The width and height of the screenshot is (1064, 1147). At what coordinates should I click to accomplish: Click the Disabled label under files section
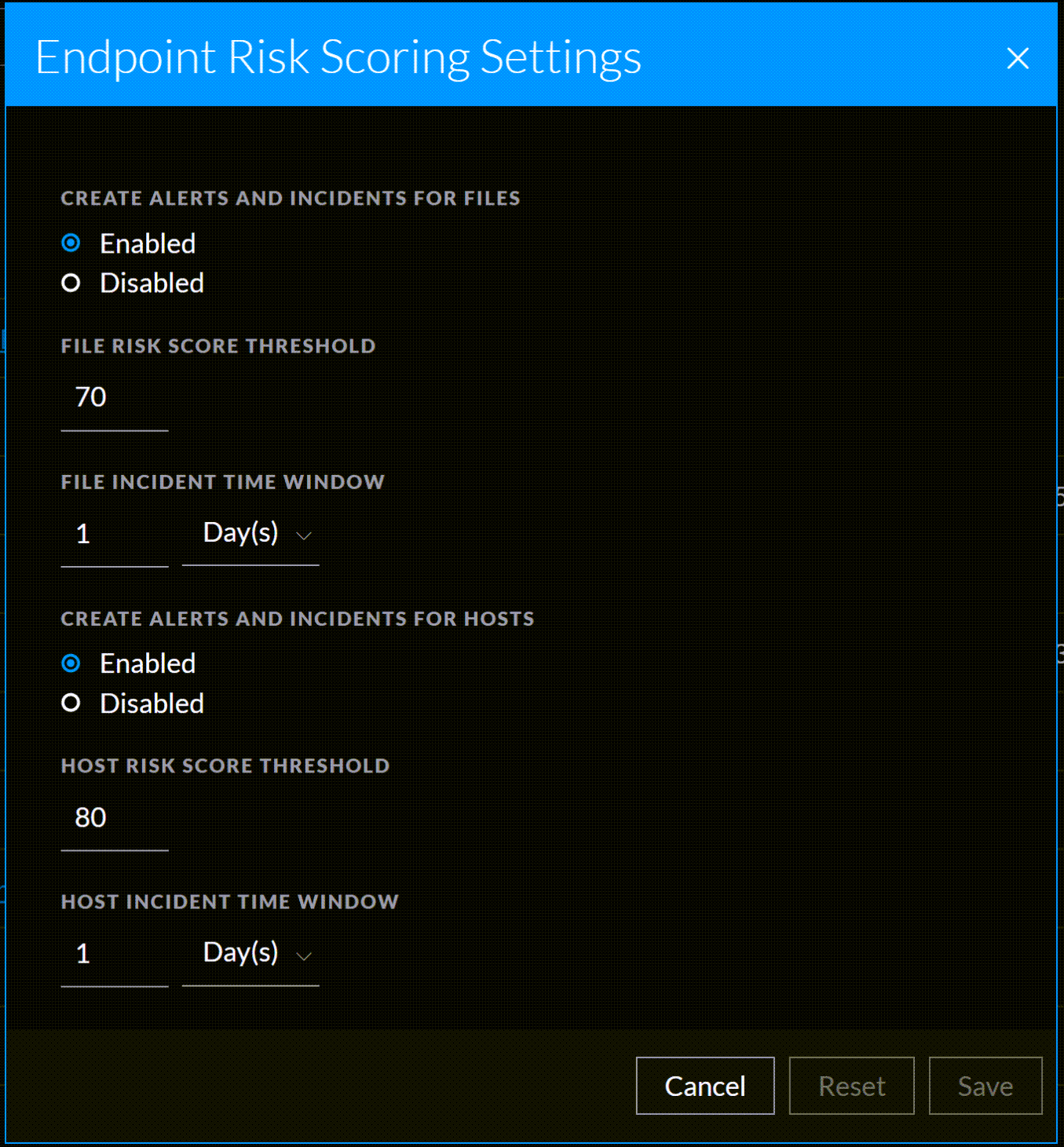(152, 283)
